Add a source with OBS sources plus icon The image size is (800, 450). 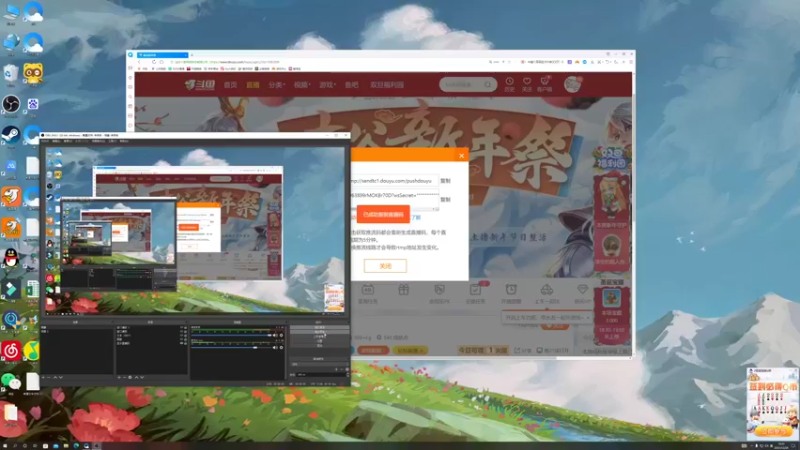(119, 377)
